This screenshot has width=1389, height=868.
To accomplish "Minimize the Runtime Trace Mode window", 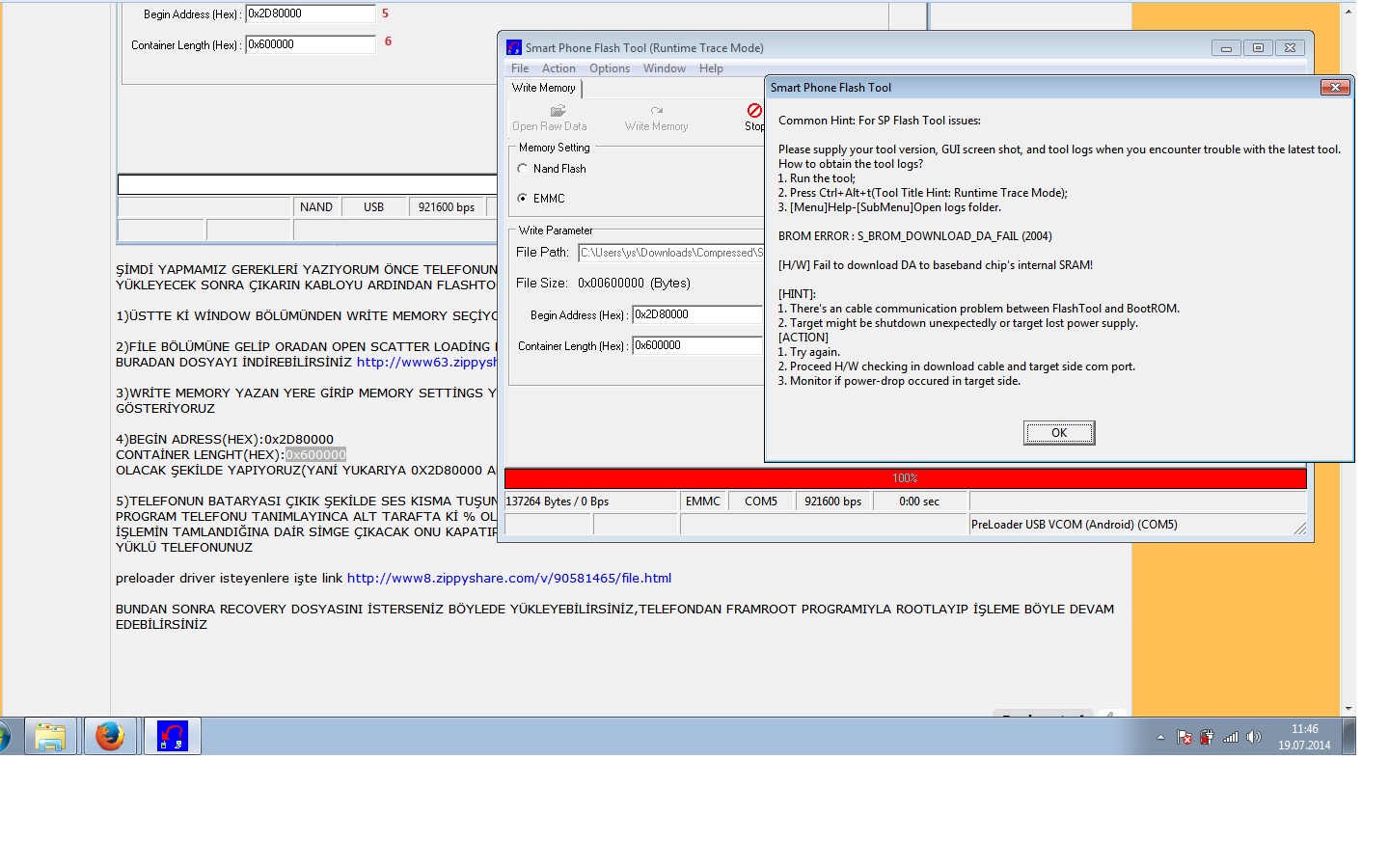I will 1226,47.
